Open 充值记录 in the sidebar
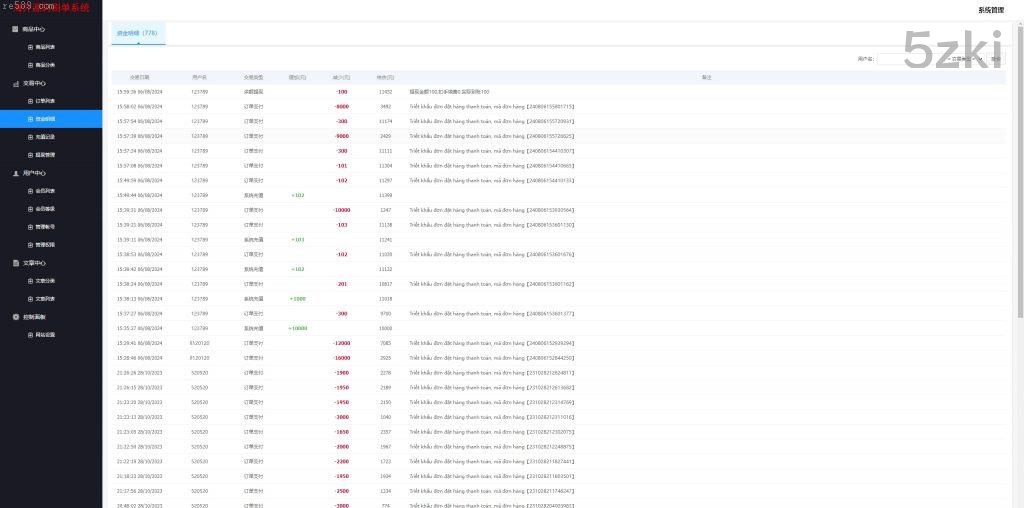The height and width of the screenshot is (508, 1024). click(x=45, y=137)
